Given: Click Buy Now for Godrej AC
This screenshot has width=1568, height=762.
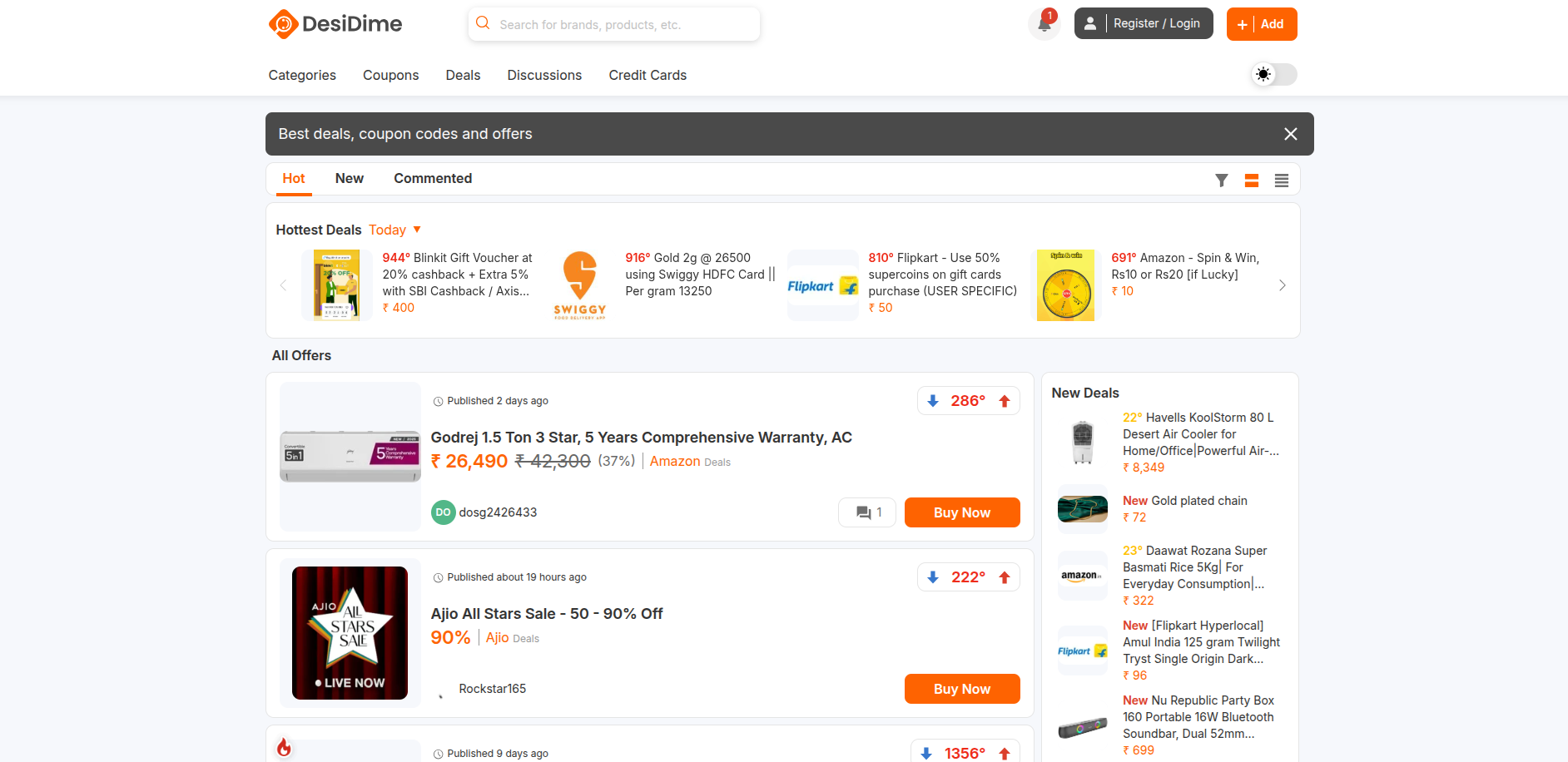Looking at the screenshot, I should tap(961, 512).
